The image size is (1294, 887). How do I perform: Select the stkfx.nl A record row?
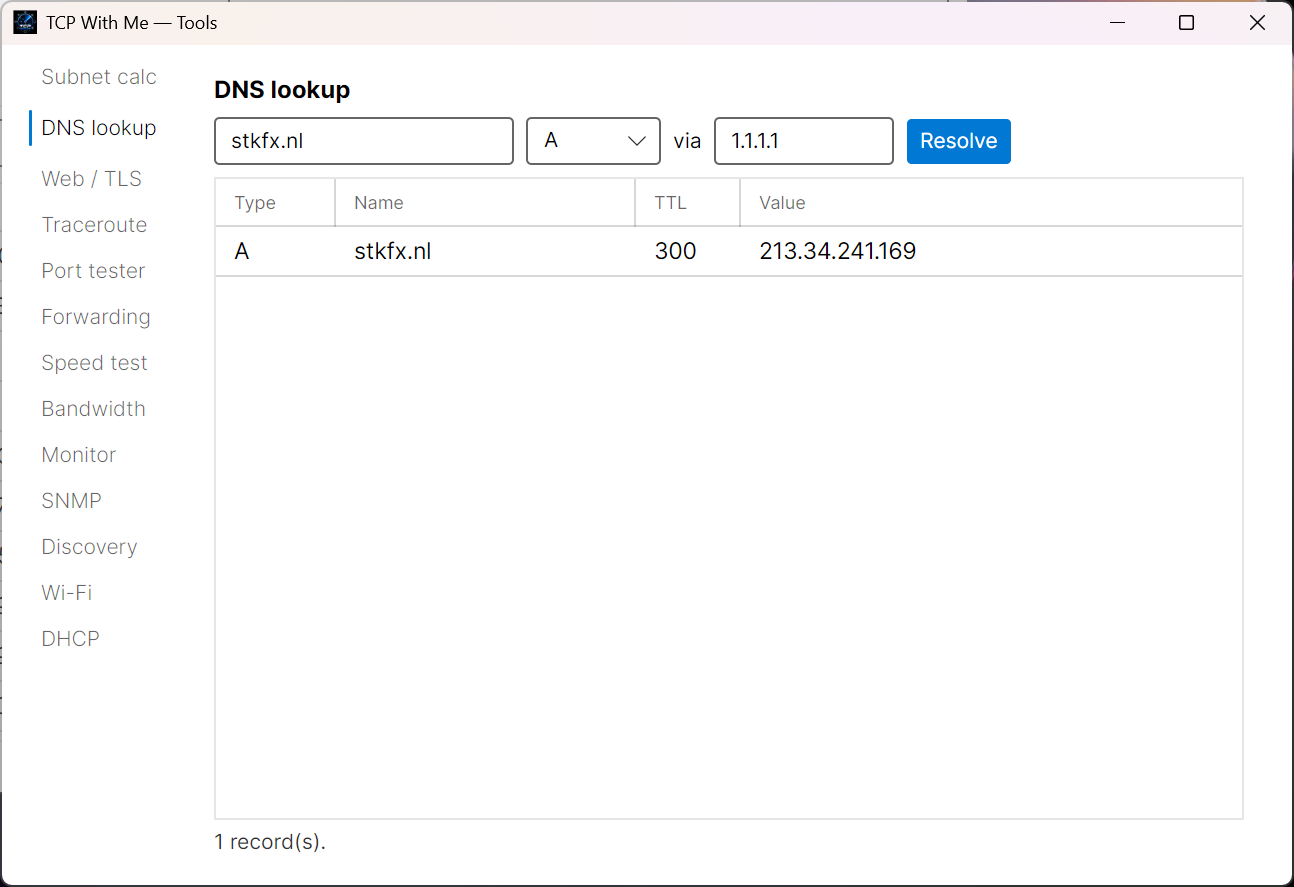coord(729,251)
